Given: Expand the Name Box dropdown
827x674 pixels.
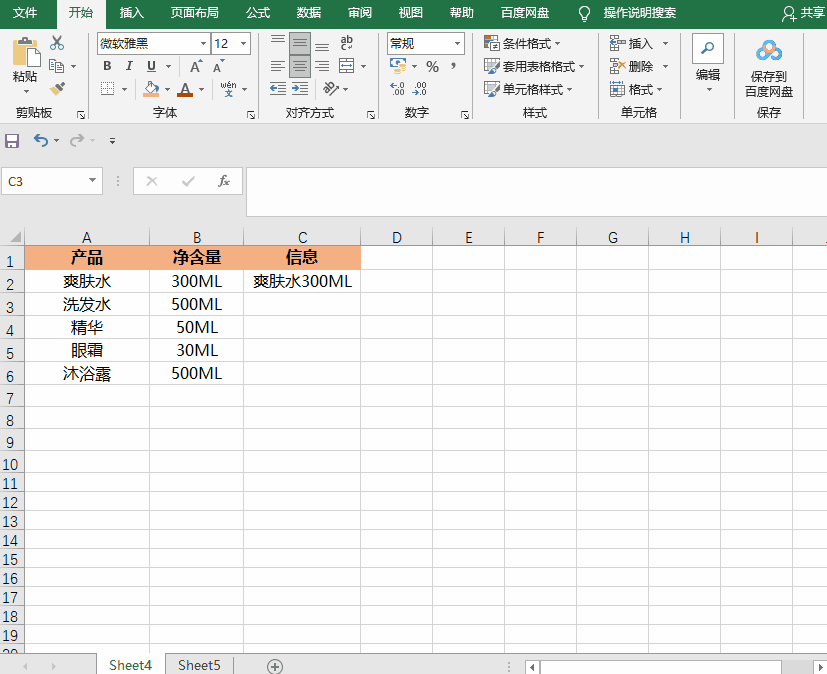Looking at the screenshot, I should [x=92, y=181].
